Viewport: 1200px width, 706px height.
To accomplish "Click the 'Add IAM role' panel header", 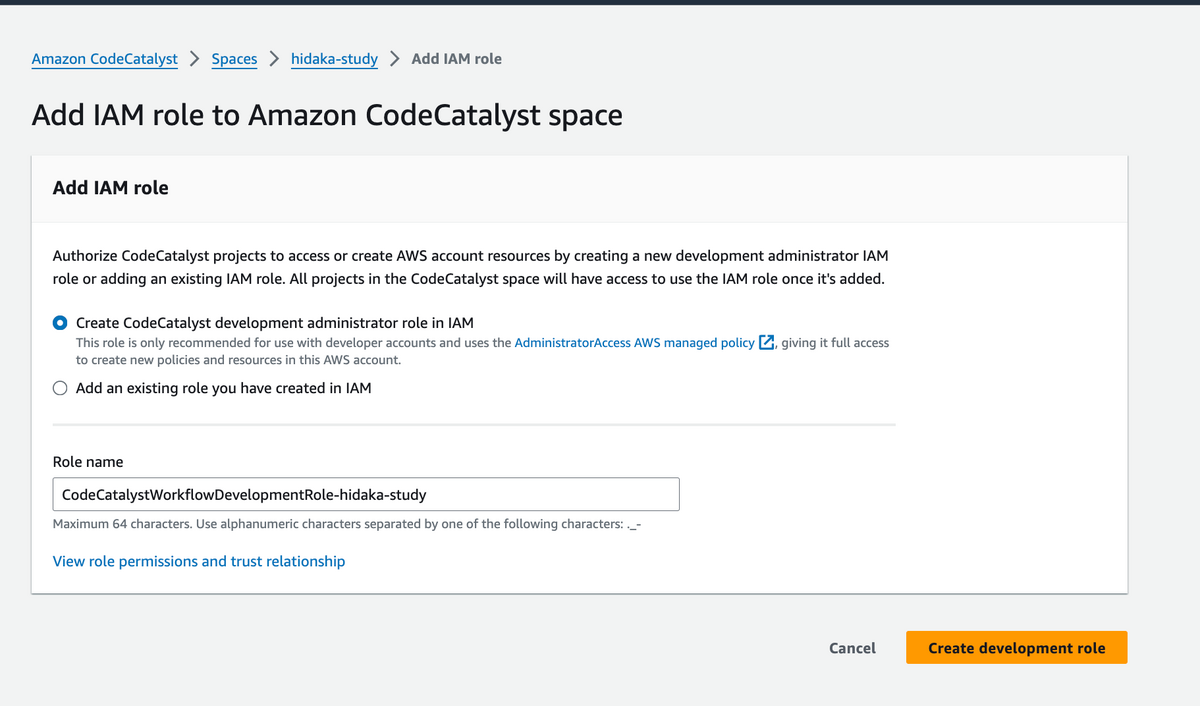I will pos(110,188).
